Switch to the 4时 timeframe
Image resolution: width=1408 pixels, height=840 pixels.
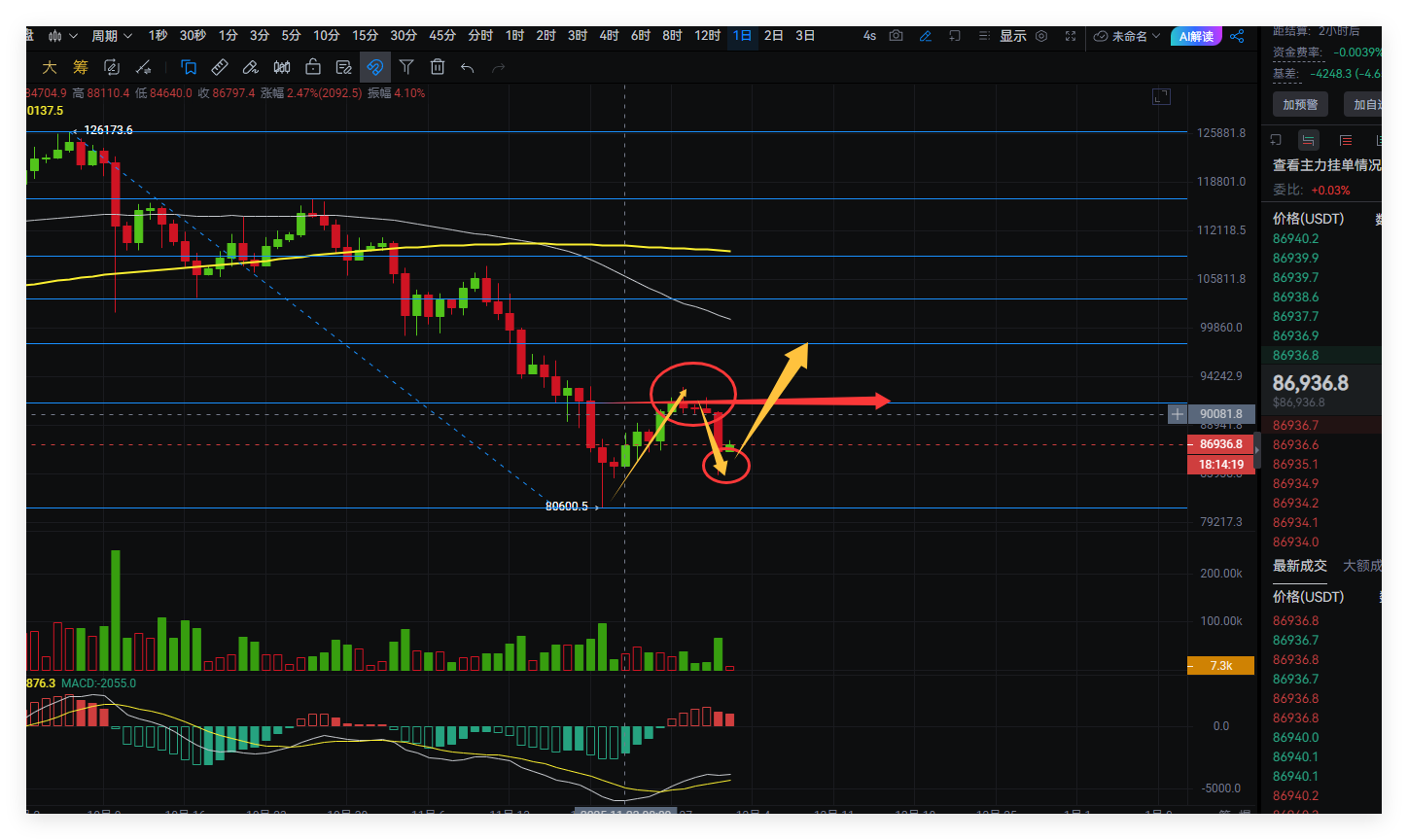tap(609, 36)
